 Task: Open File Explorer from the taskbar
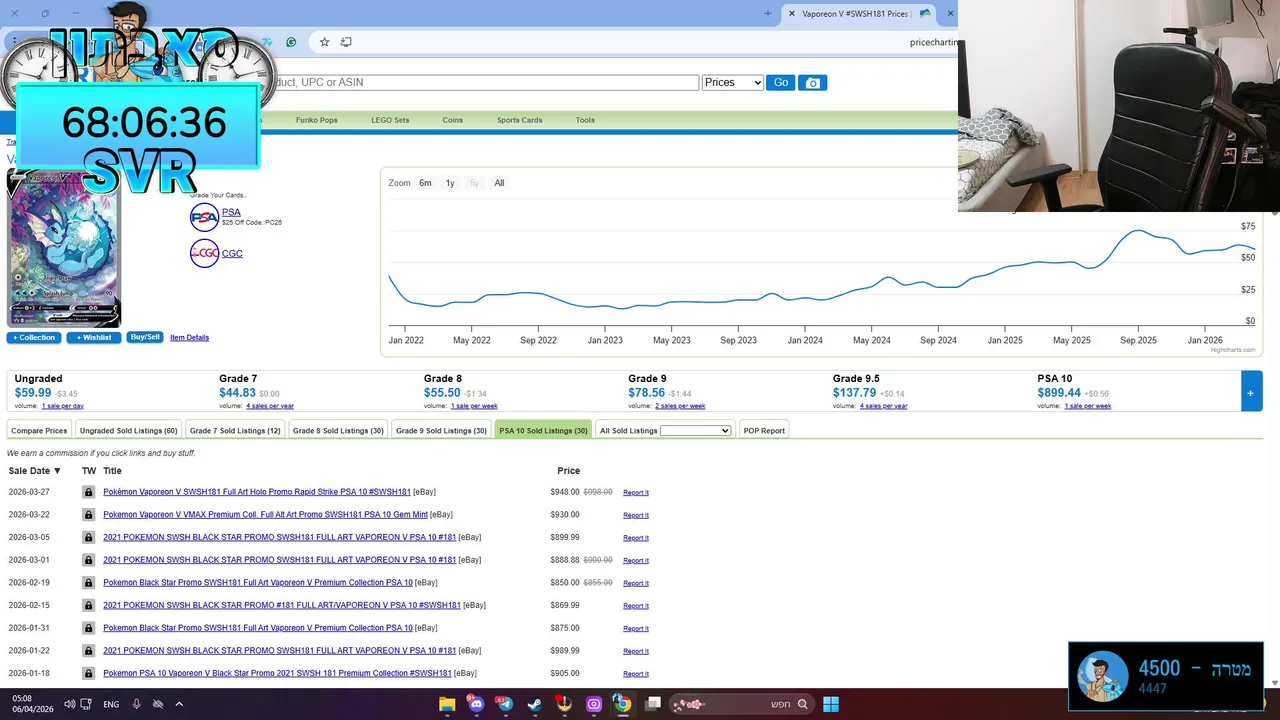pos(447,704)
